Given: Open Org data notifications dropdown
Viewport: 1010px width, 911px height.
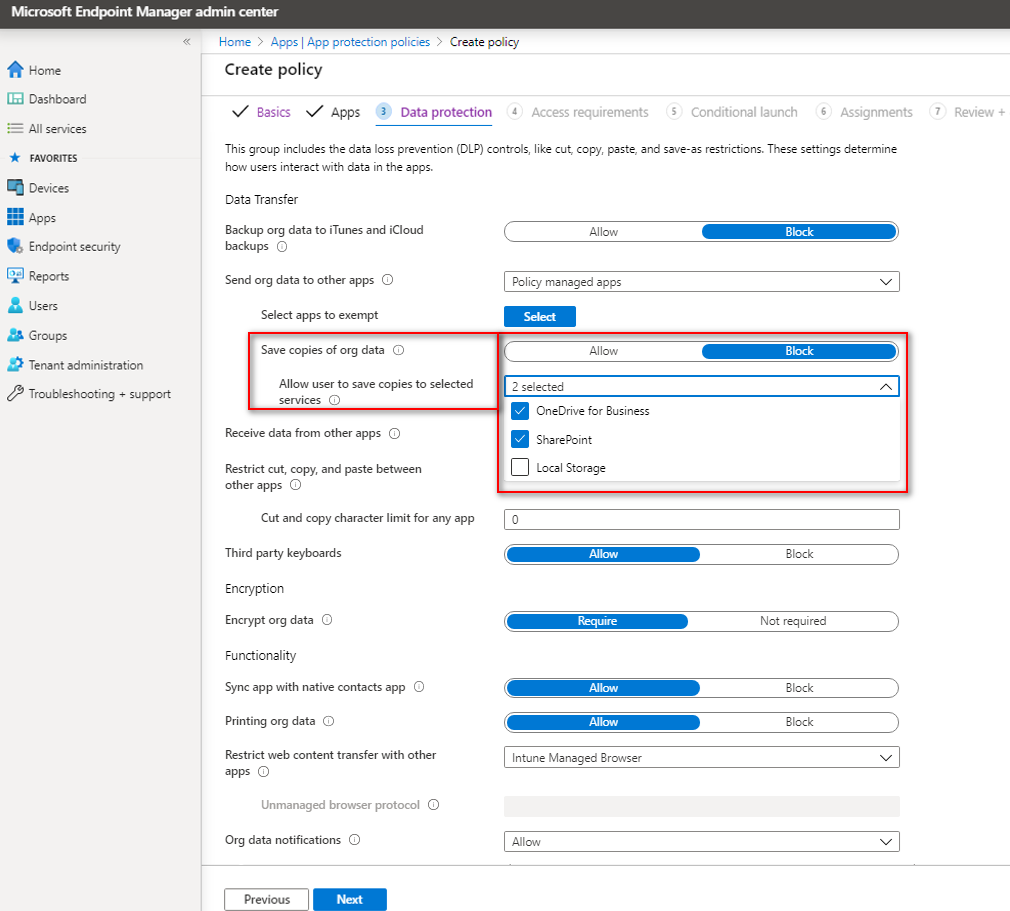Looking at the screenshot, I should (701, 841).
